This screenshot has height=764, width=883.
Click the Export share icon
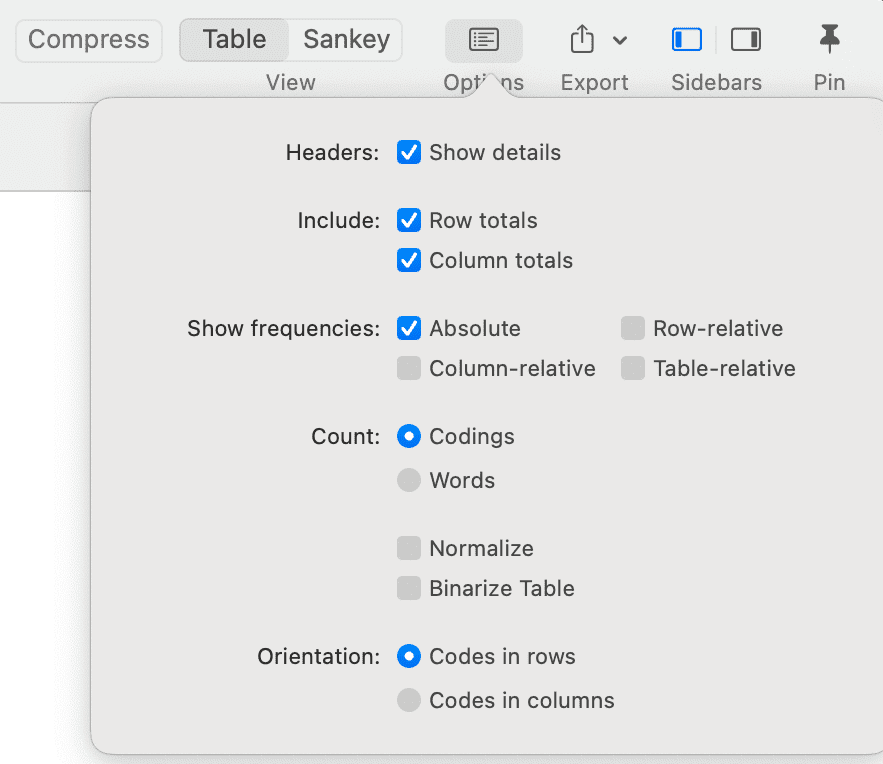point(582,39)
